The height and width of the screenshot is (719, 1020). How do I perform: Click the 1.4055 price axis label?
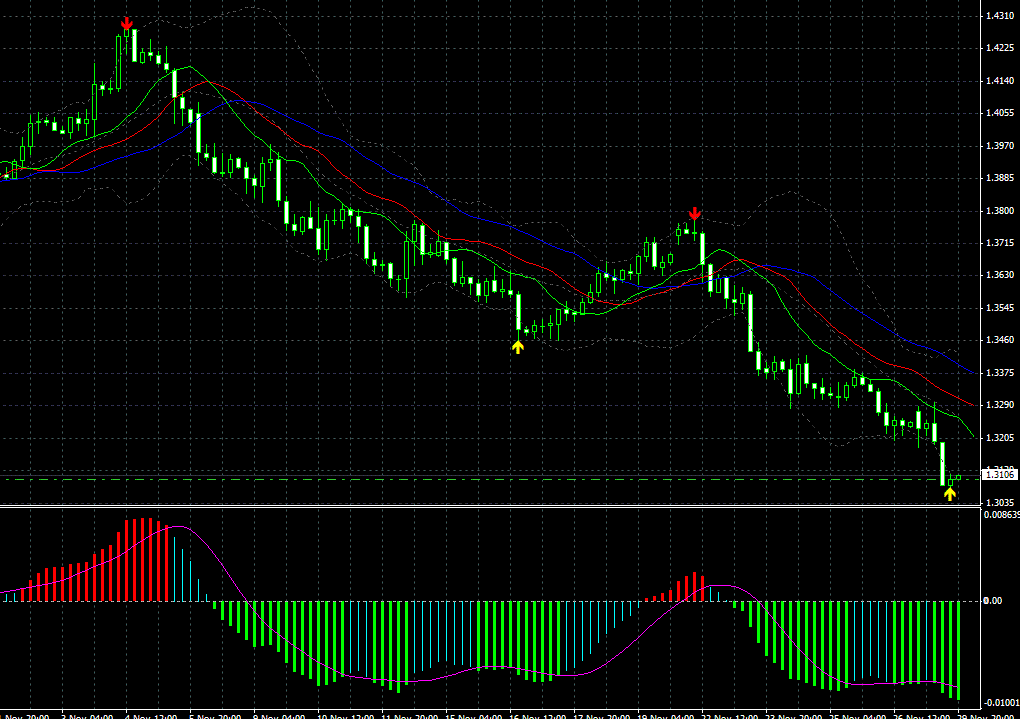pos(1000,113)
